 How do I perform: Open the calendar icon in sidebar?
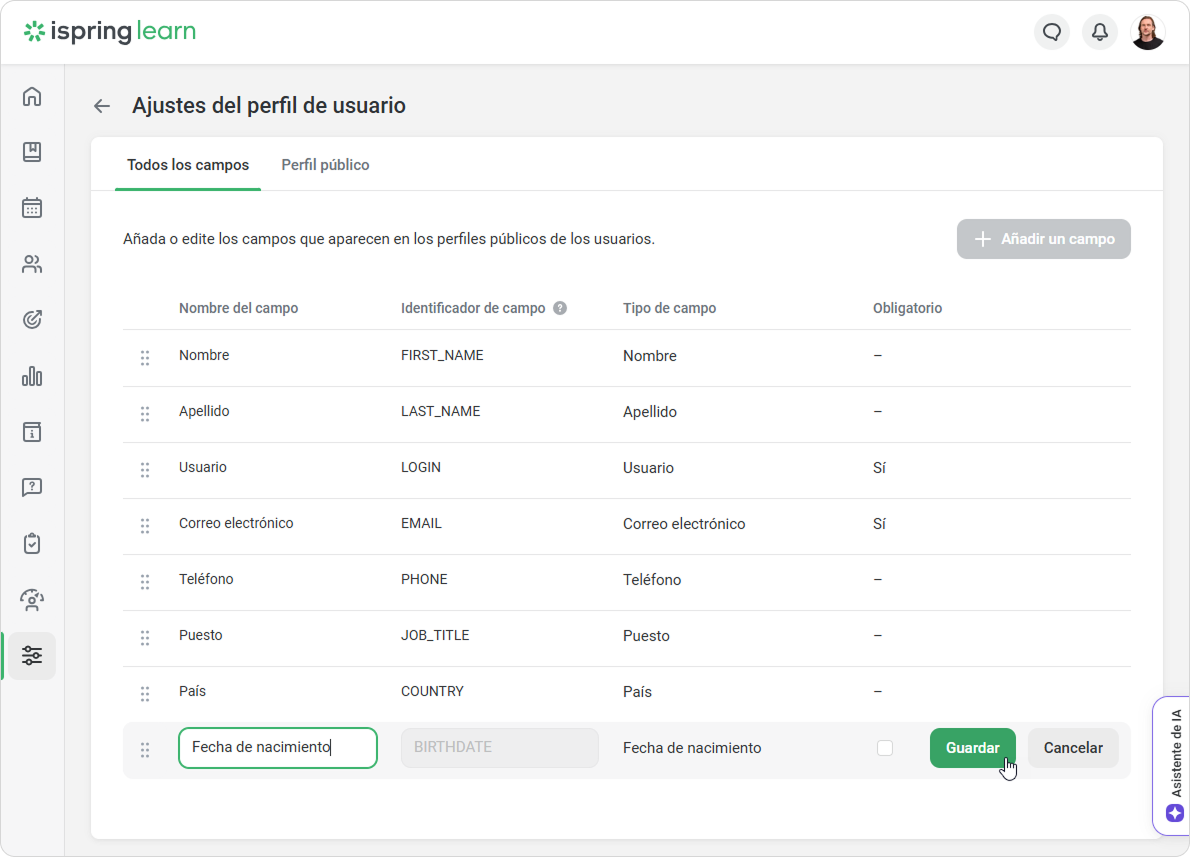32,208
